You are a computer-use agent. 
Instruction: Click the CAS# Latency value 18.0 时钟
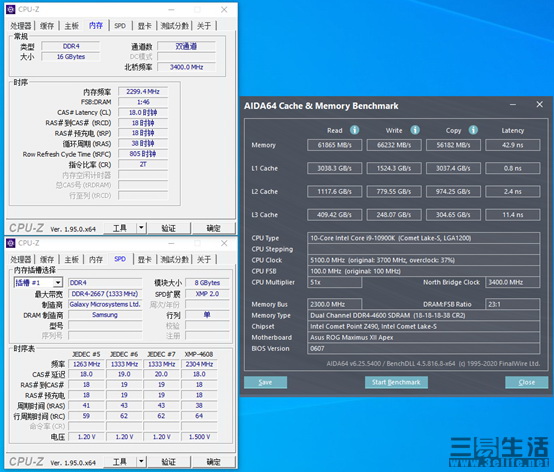(143, 112)
